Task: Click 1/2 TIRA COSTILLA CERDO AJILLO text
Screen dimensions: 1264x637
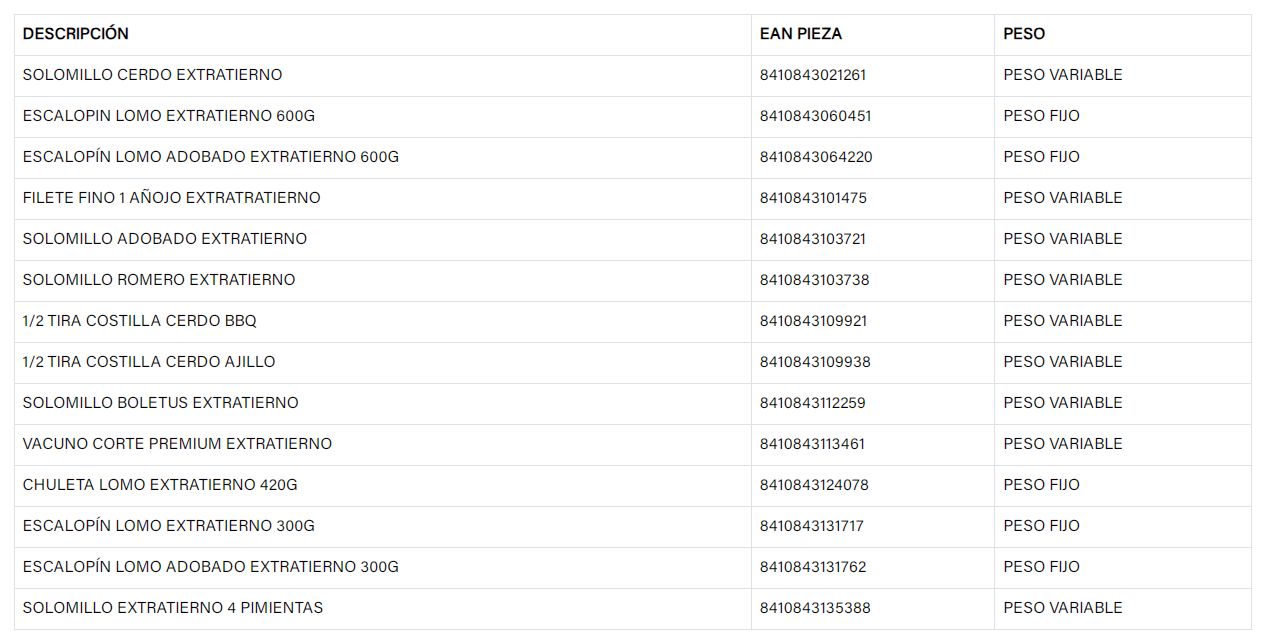Action: point(149,362)
